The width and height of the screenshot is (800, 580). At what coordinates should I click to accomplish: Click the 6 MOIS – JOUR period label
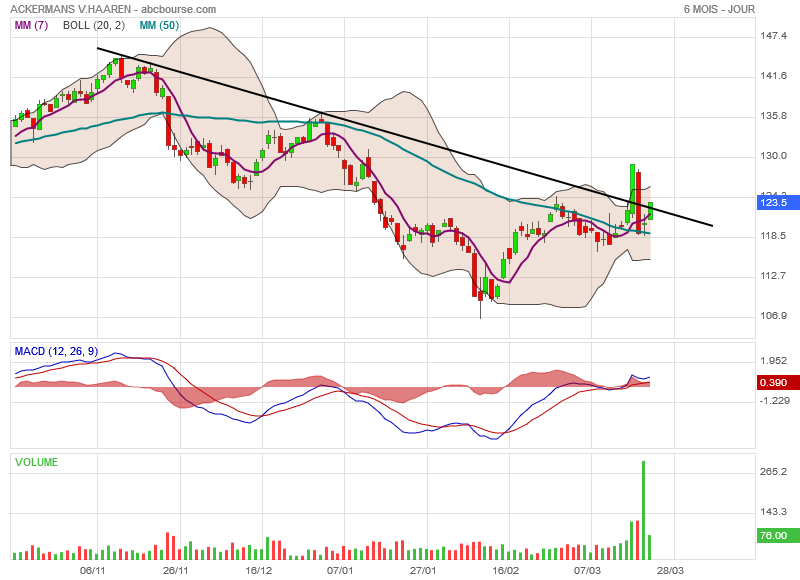[x=719, y=9]
